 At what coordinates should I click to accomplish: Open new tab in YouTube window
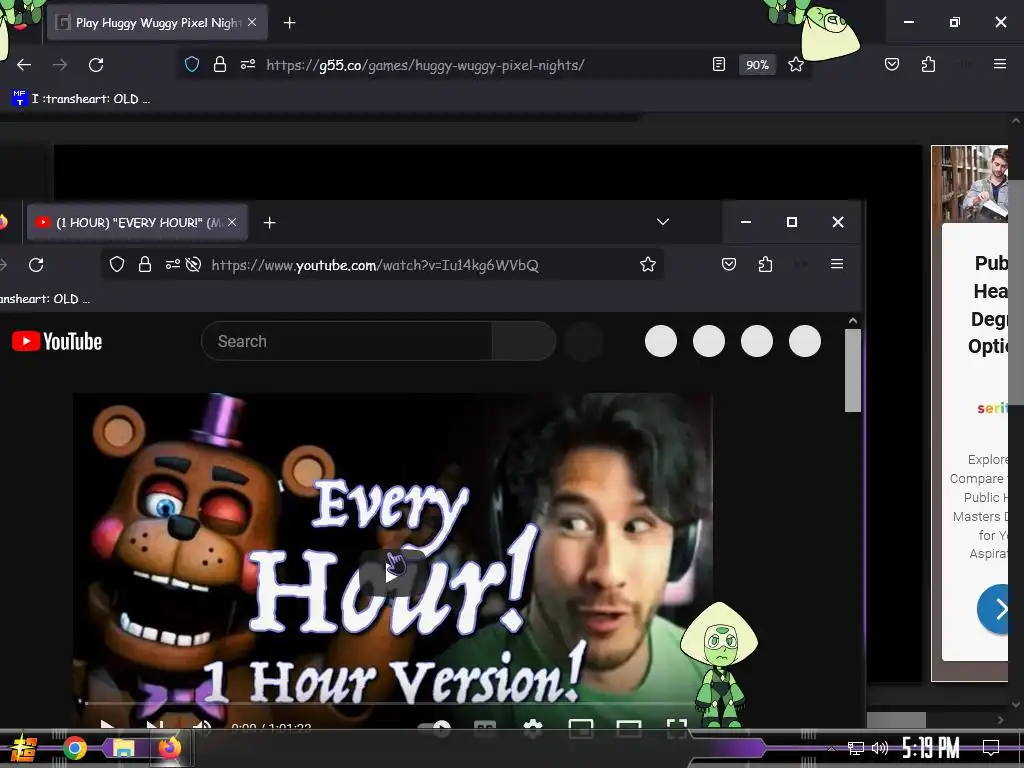pos(269,223)
